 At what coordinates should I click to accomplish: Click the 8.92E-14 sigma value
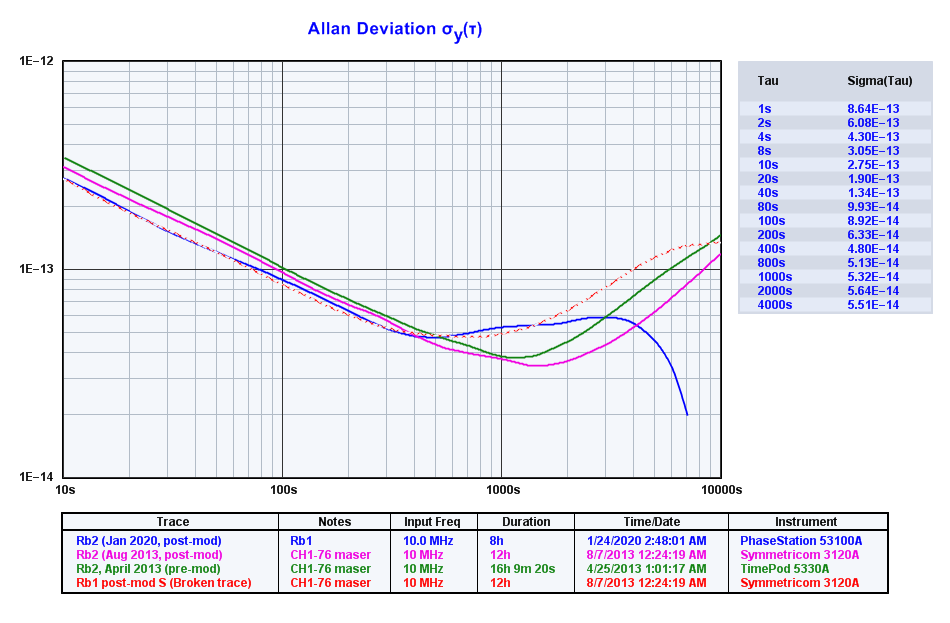873,220
